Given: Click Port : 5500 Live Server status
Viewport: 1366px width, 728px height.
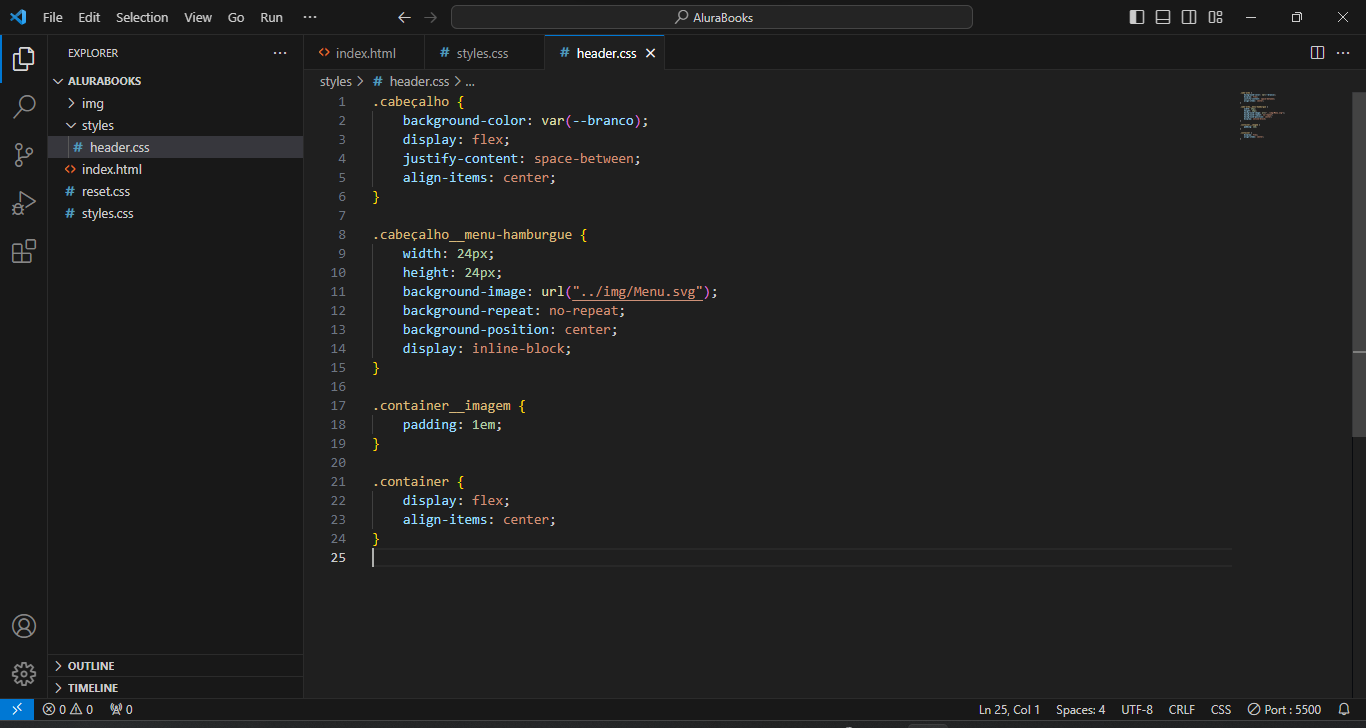Looking at the screenshot, I should pyautogui.click(x=1284, y=709).
